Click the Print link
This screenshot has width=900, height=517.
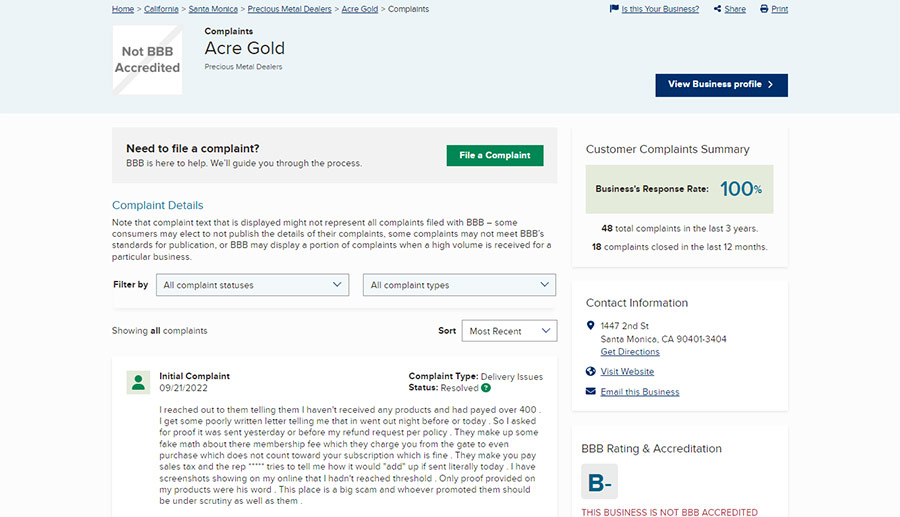(x=779, y=9)
